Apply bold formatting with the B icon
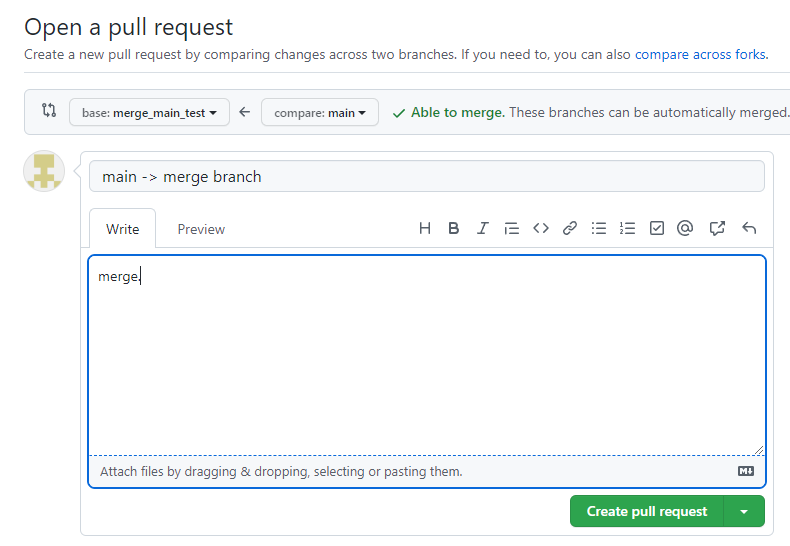 (x=453, y=229)
